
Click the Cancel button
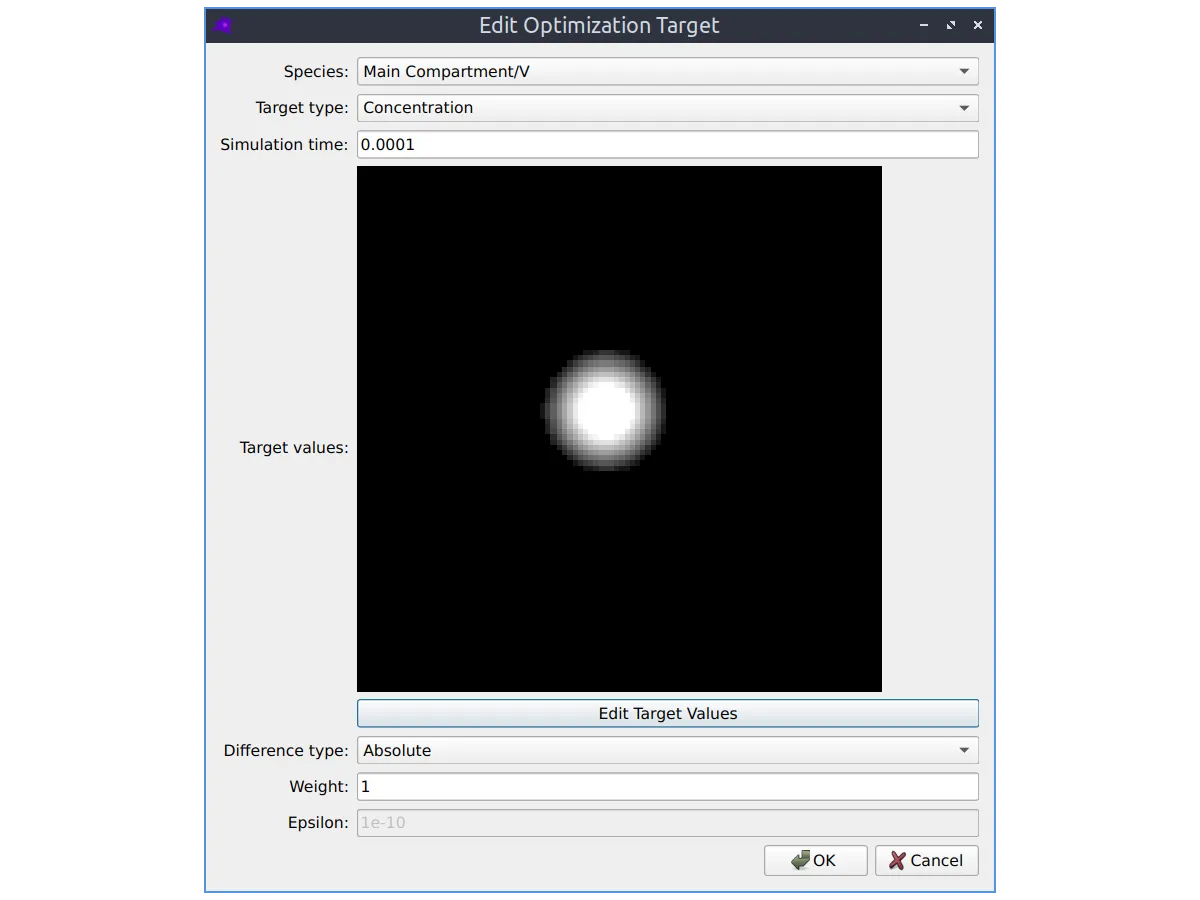[x=926, y=860]
